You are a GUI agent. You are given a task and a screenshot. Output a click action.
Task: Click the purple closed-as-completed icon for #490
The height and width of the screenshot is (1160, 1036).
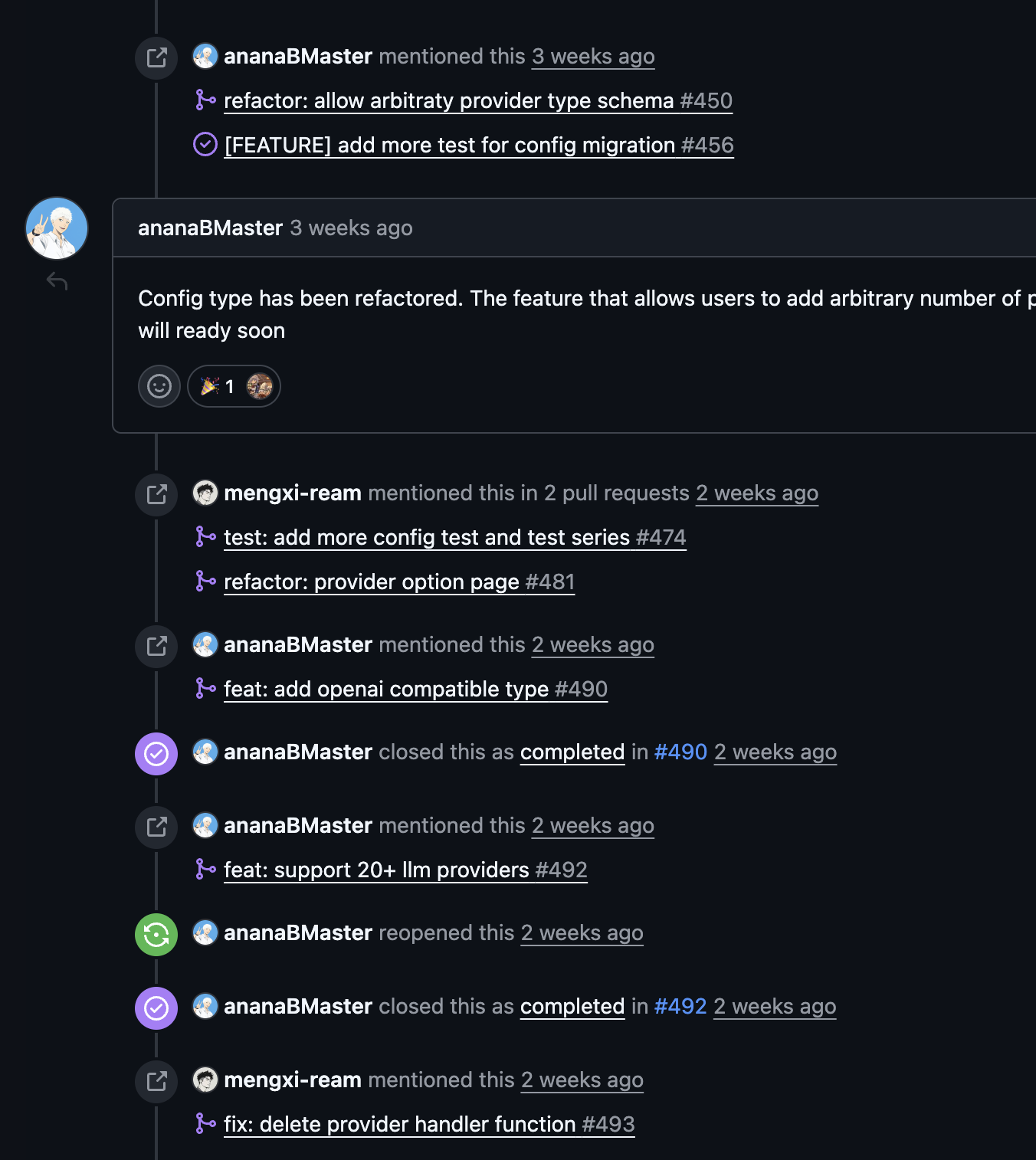(156, 754)
